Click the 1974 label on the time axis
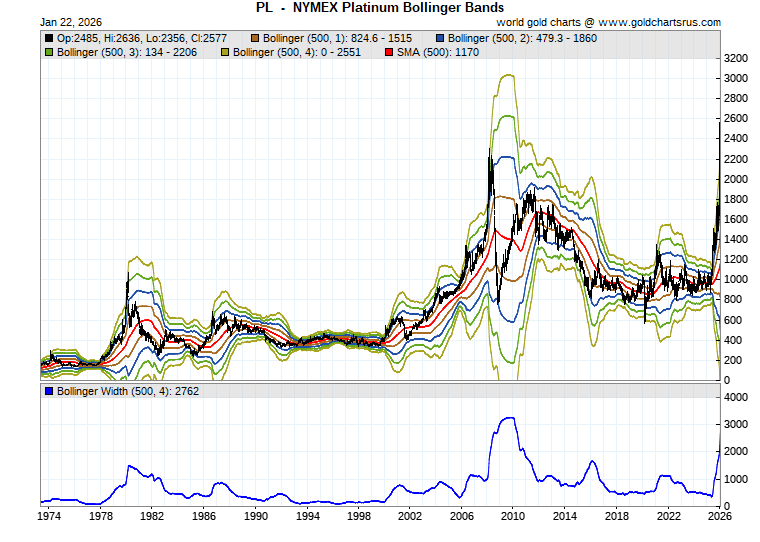 49,516
